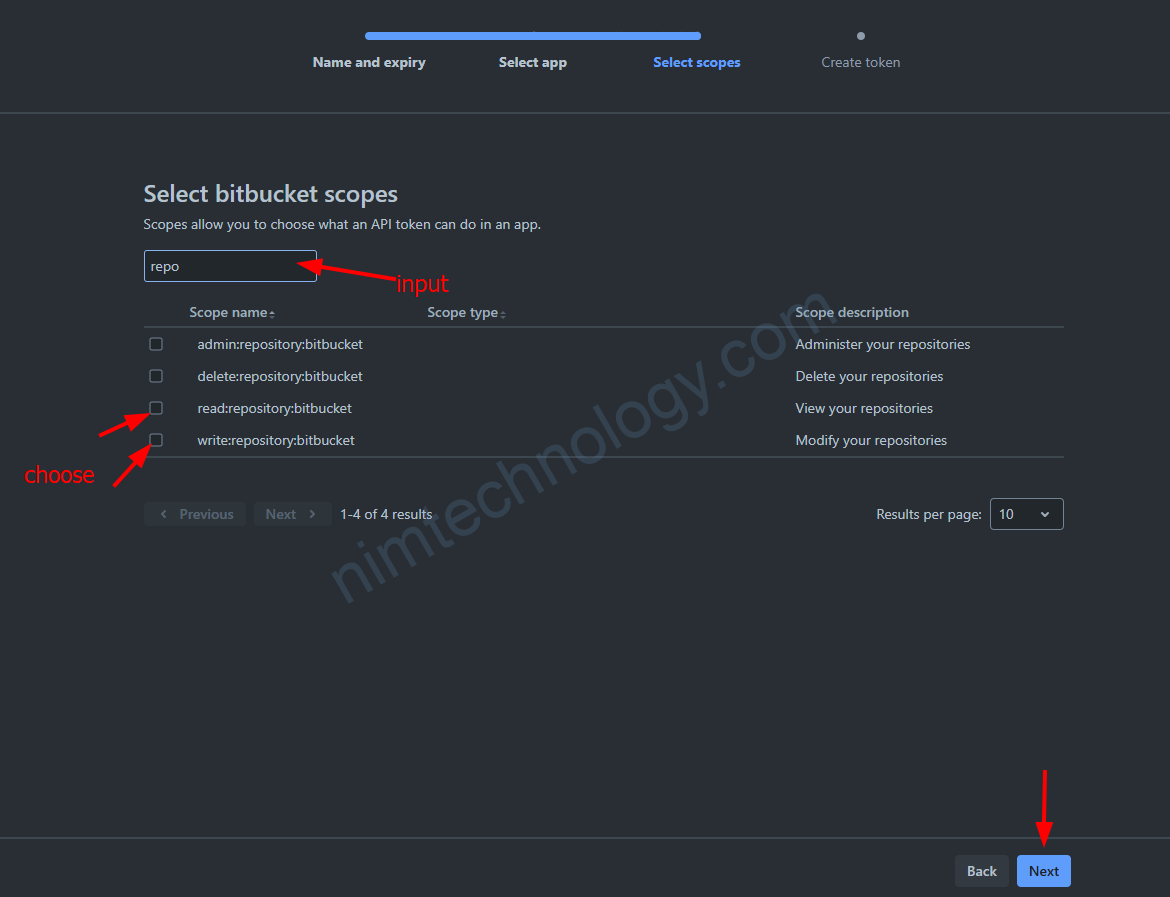Sort by Scope name column arrow
This screenshot has height=897, width=1170.
click(x=272, y=314)
